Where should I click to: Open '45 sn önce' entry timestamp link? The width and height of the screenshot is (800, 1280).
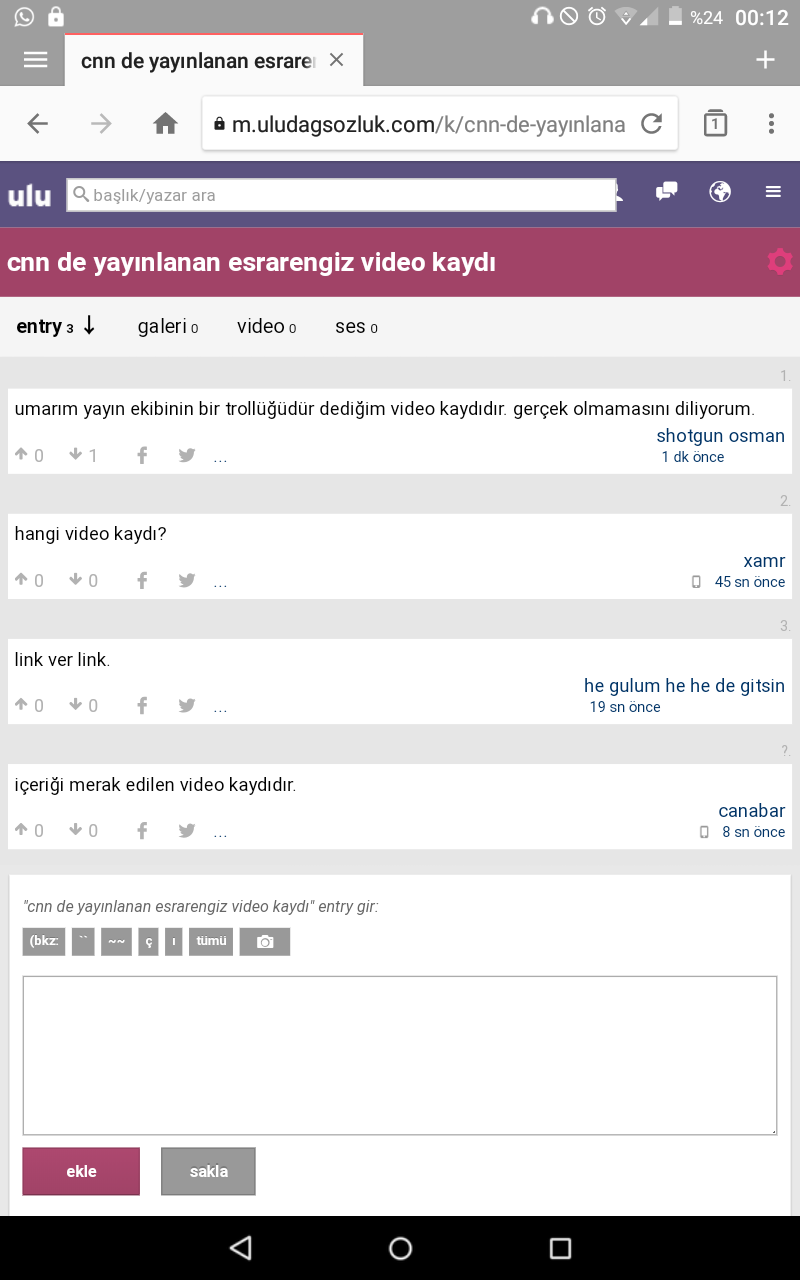[750, 582]
